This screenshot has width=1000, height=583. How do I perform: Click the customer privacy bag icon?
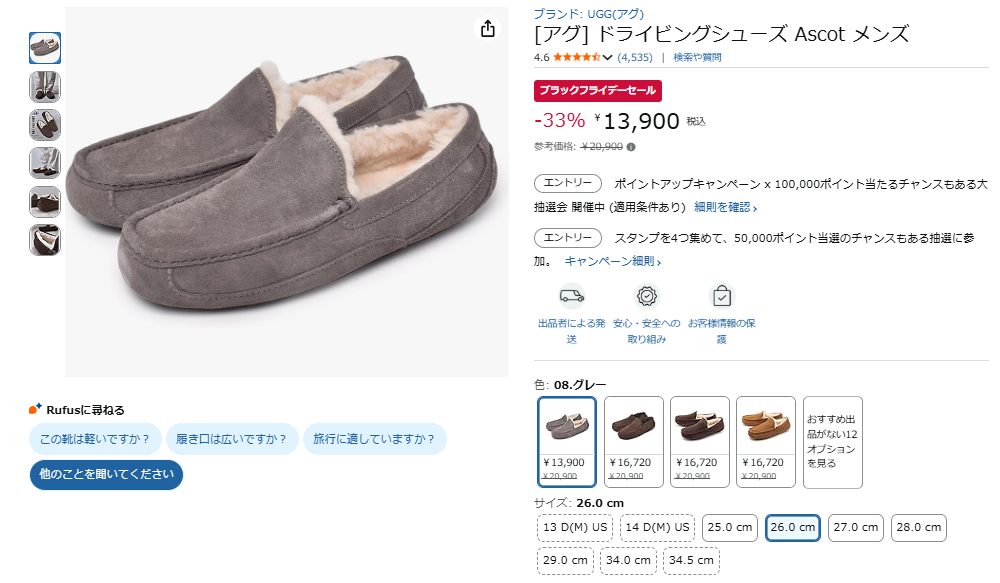pyautogui.click(x=721, y=296)
